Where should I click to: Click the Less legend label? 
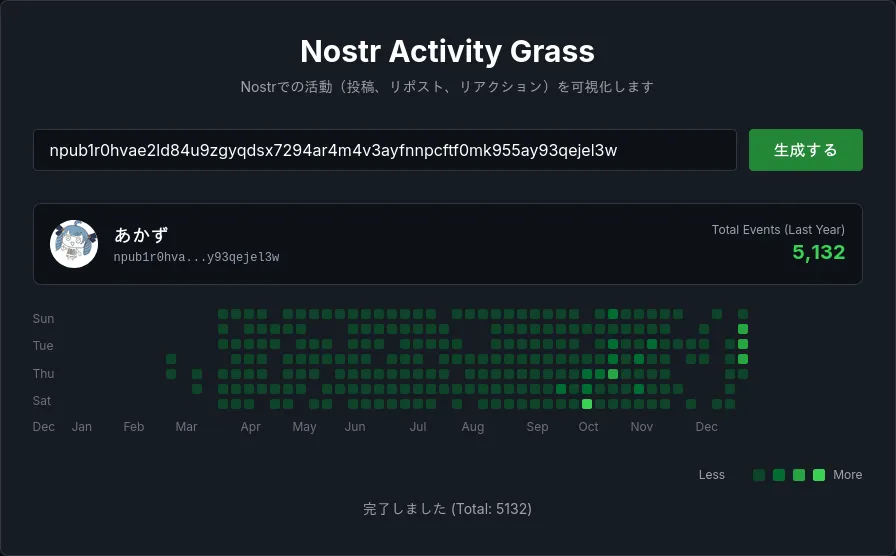pos(711,475)
